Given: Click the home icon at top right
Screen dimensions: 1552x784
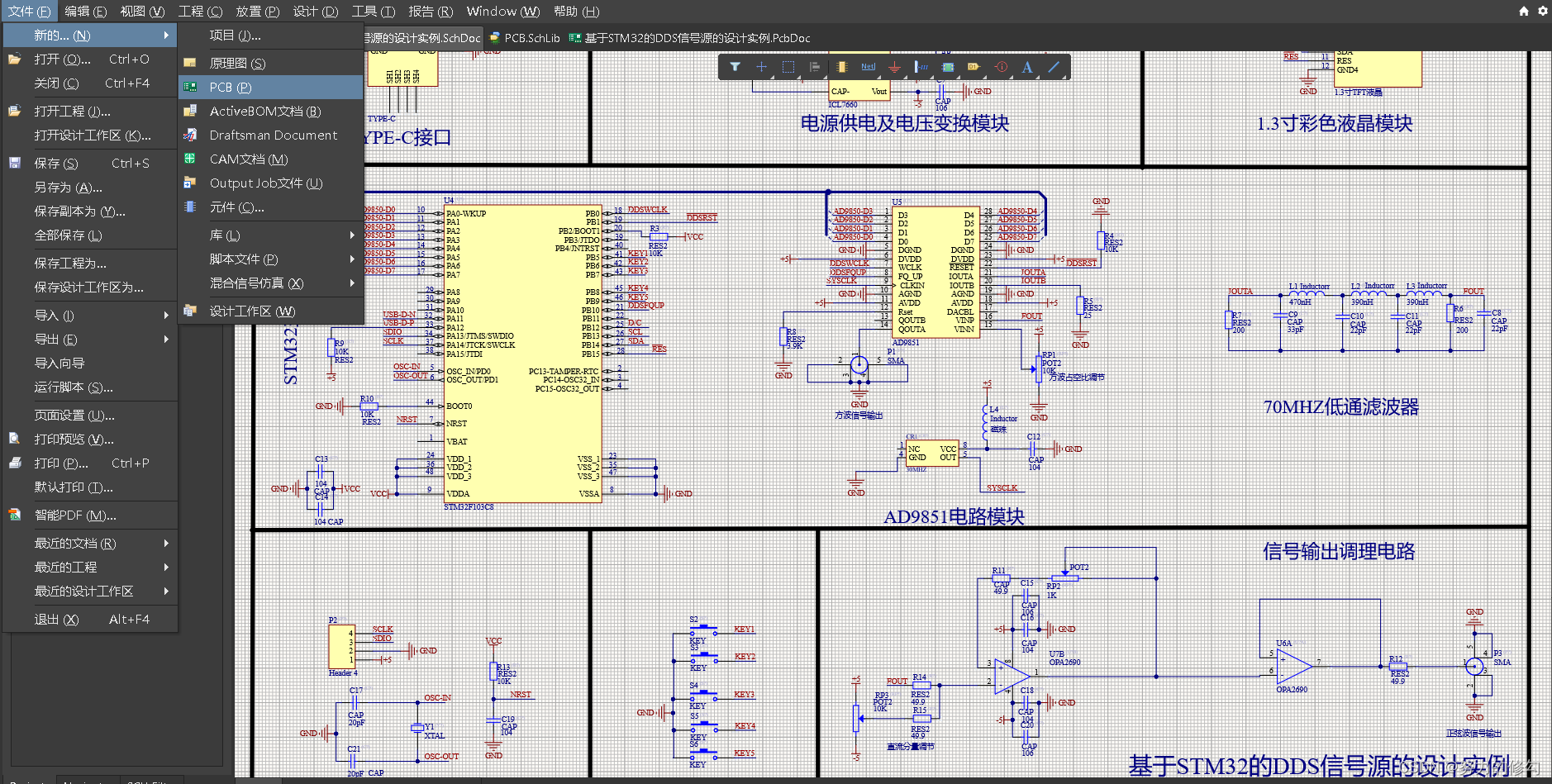Looking at the screenshot, I should 1524,11.
